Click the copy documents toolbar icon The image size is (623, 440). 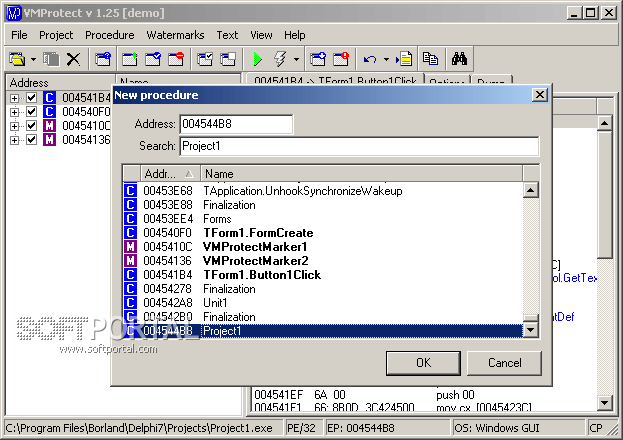coord(430,59)
